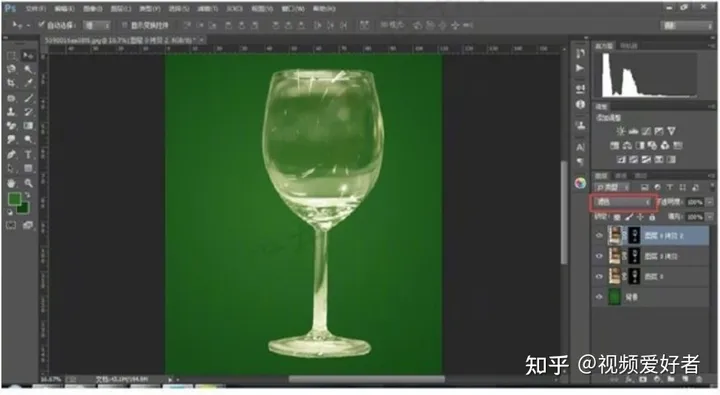
Task: Toggle the Auto-Select checkbox
Action: pyautogui.click(x=41, y=24)
